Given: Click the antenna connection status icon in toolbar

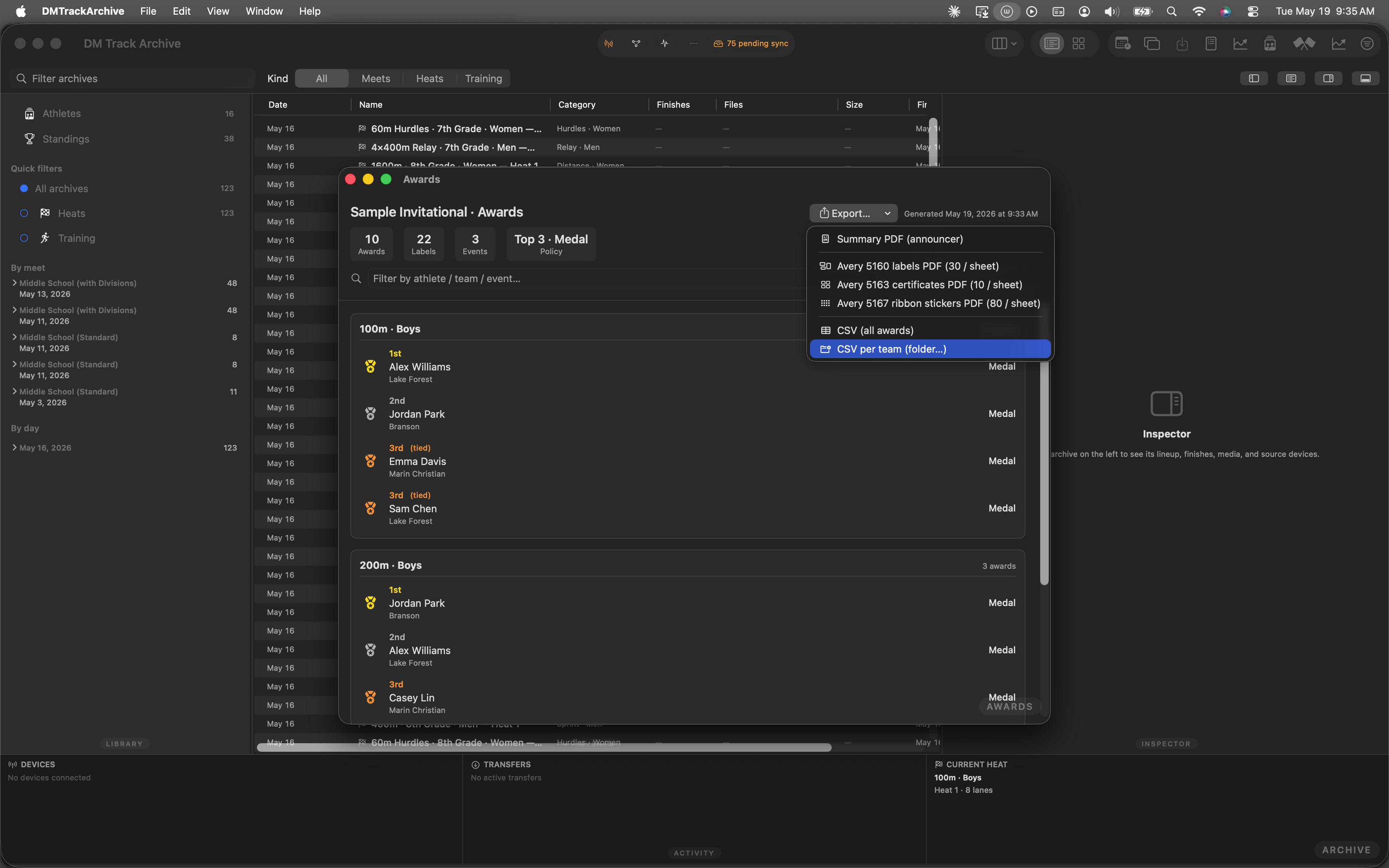Looking at the screenshot, I should [x=608, y=44].
